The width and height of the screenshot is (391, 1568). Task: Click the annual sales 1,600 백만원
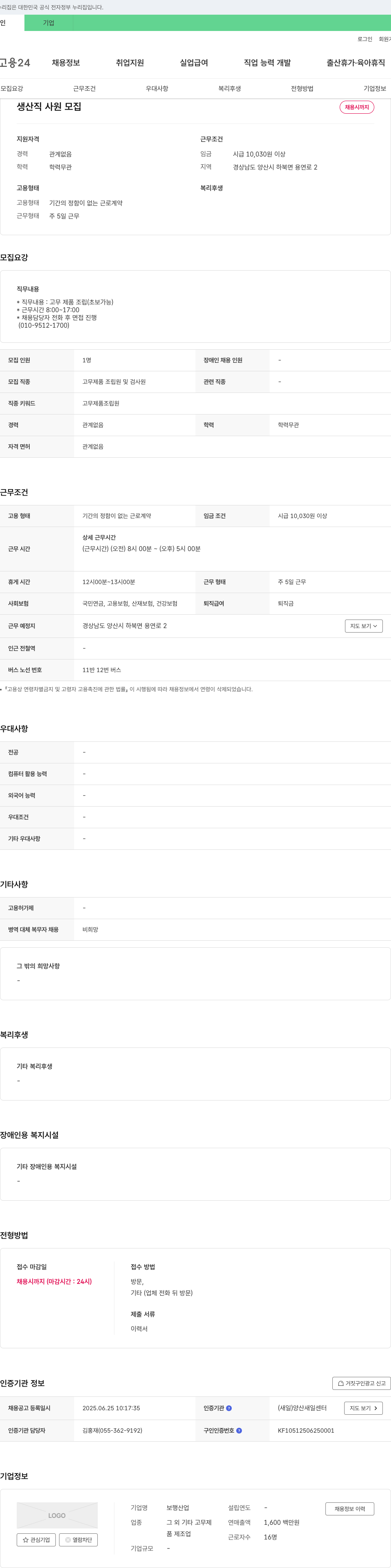(x=281, y=1522)
